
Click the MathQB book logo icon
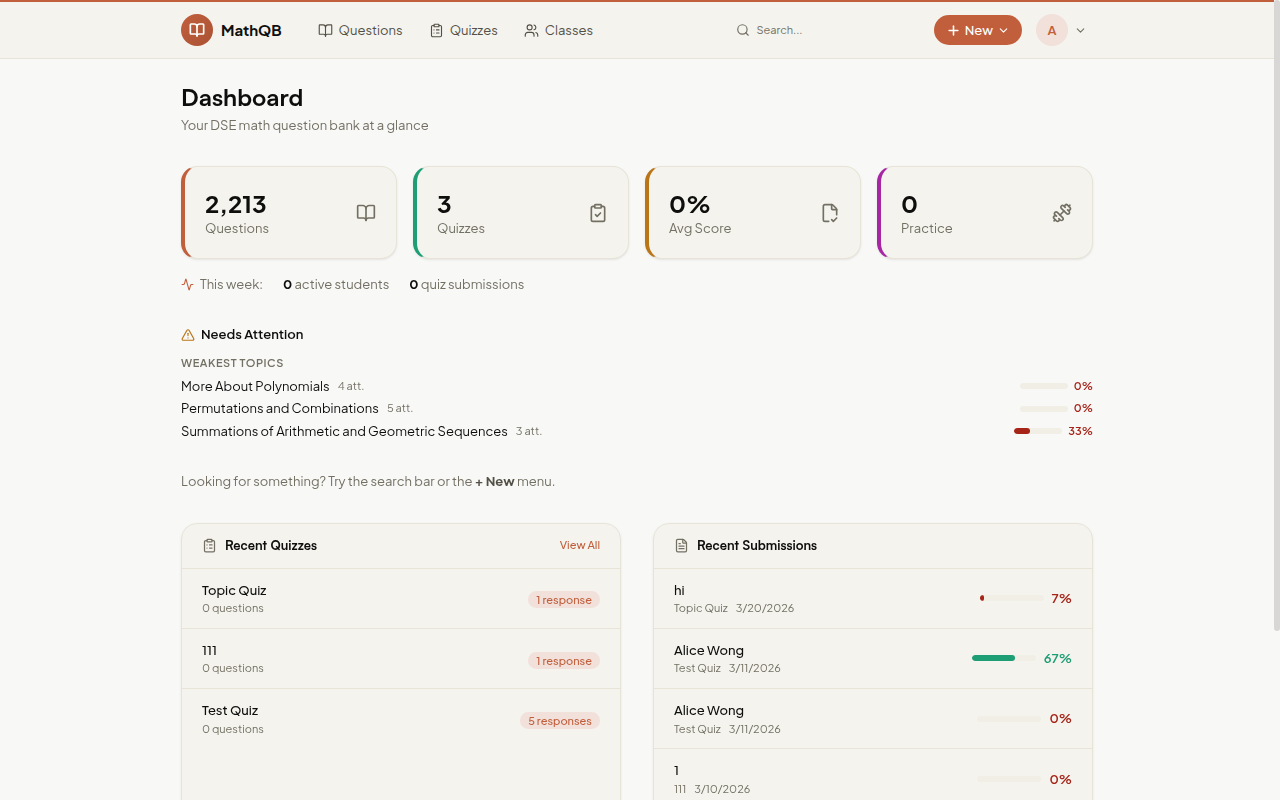[x=197, y=30]
